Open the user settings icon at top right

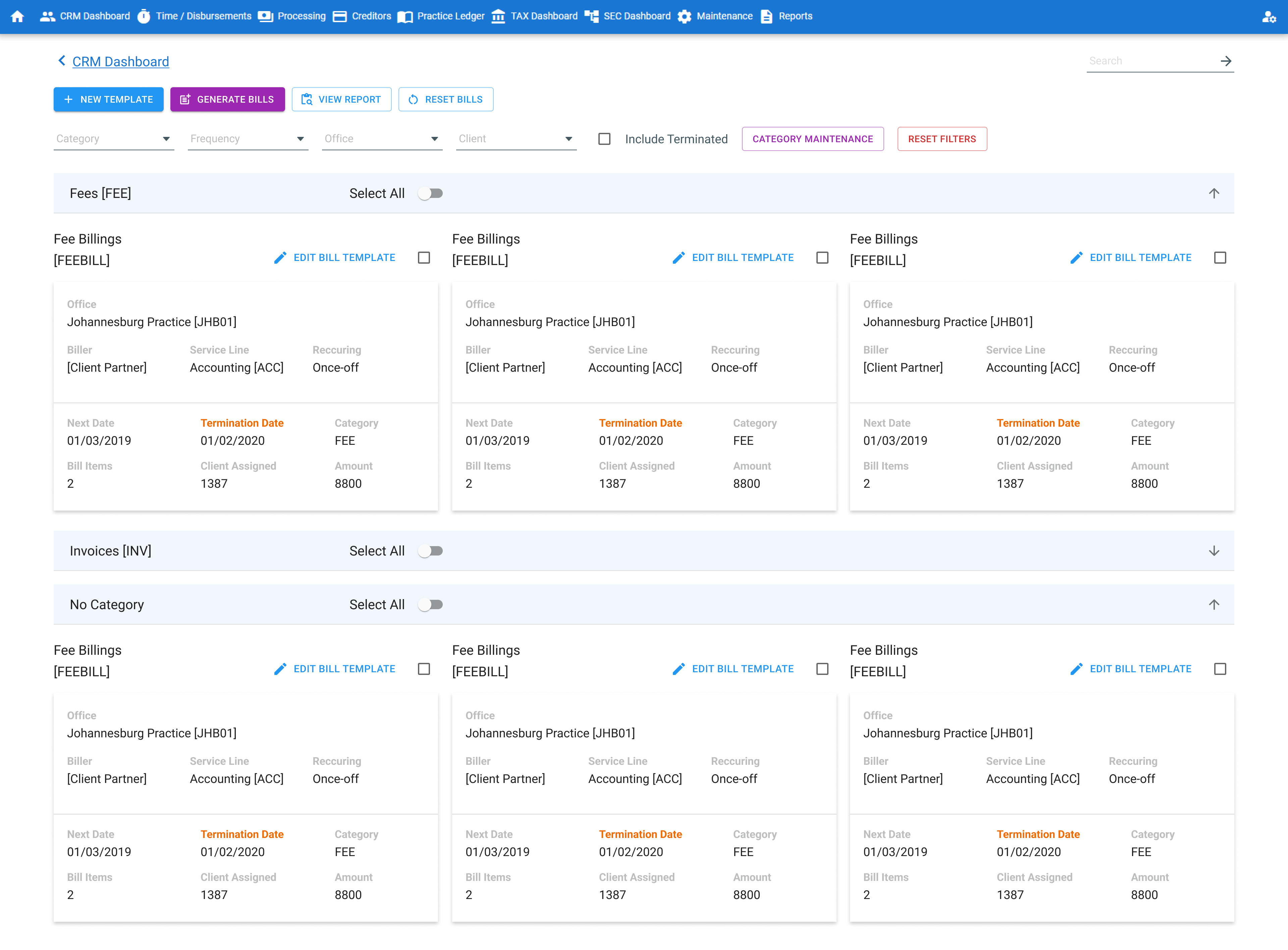pos(1269,17)
